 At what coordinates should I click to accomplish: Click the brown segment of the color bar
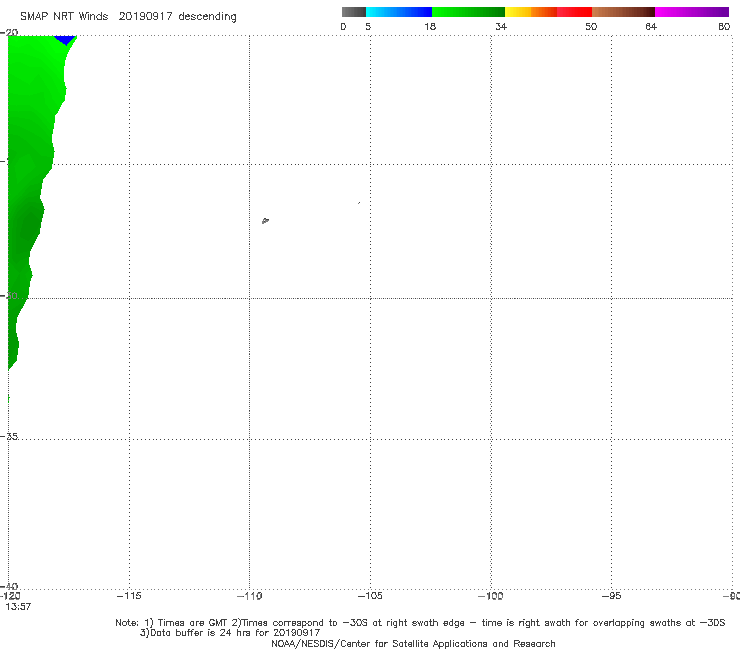coord(623,12)
